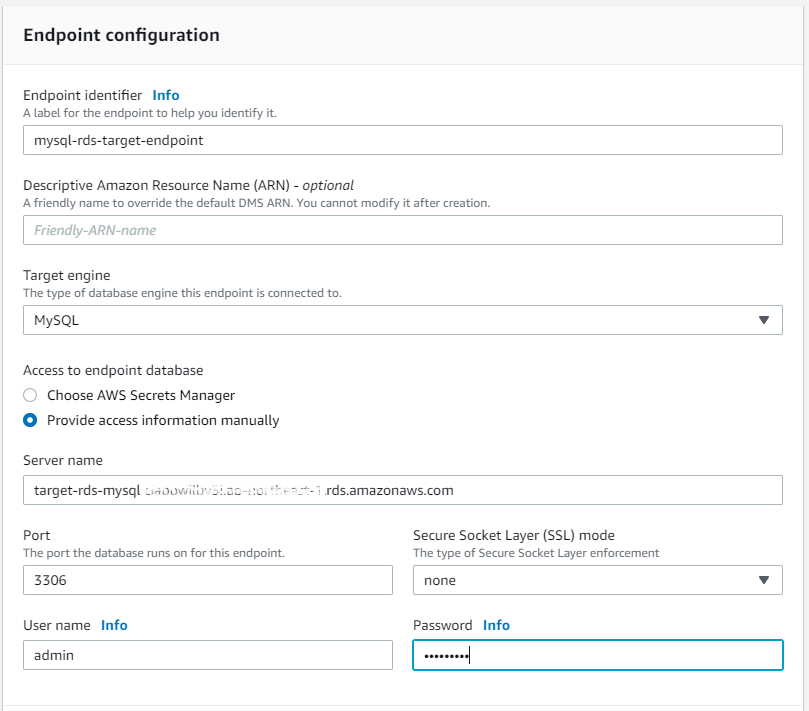
Task: Click the Target engine dropdown caret arrow
Action: pos(763,320)
